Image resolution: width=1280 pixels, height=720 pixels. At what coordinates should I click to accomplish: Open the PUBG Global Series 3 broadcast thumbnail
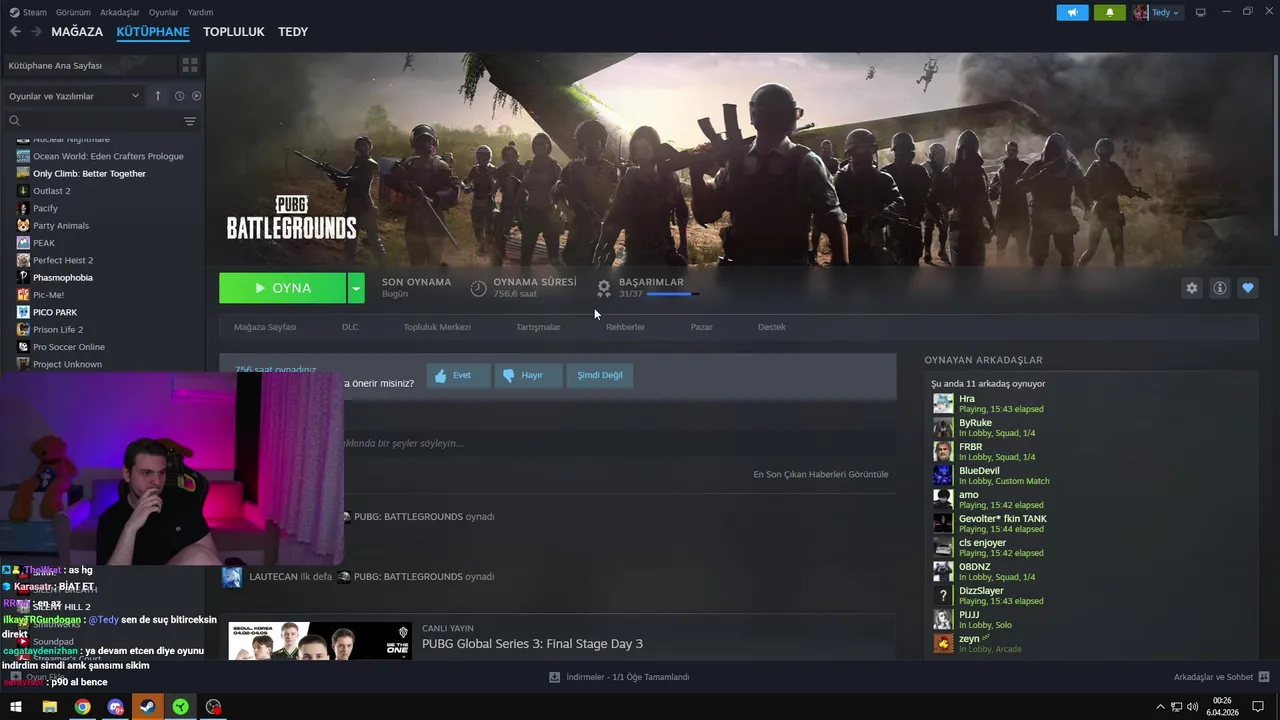point(320,641)
